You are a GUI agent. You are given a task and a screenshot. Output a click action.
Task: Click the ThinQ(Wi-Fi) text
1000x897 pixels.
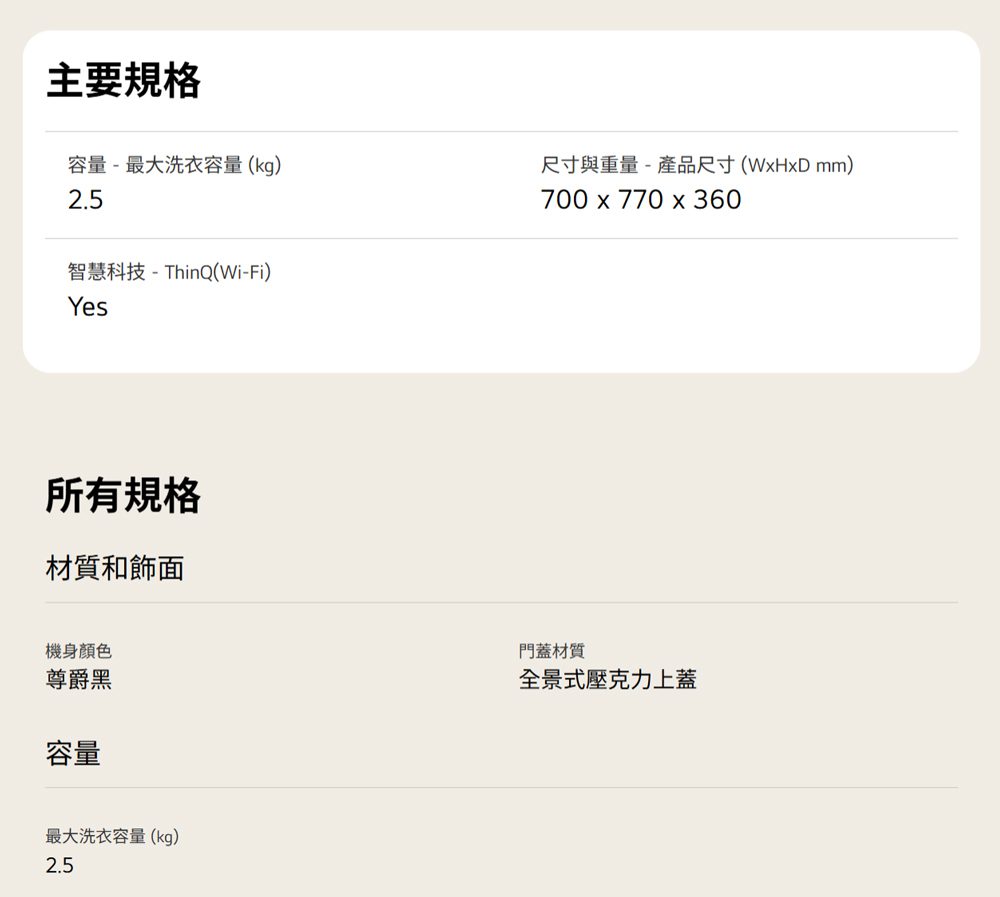(217, 272)
